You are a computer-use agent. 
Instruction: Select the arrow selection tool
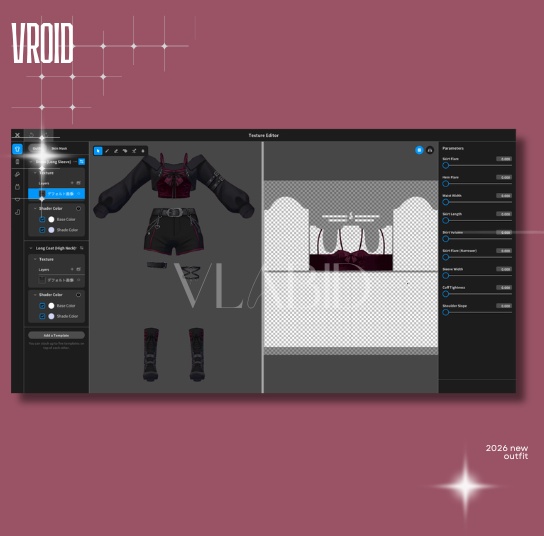(x=98, y=151)
